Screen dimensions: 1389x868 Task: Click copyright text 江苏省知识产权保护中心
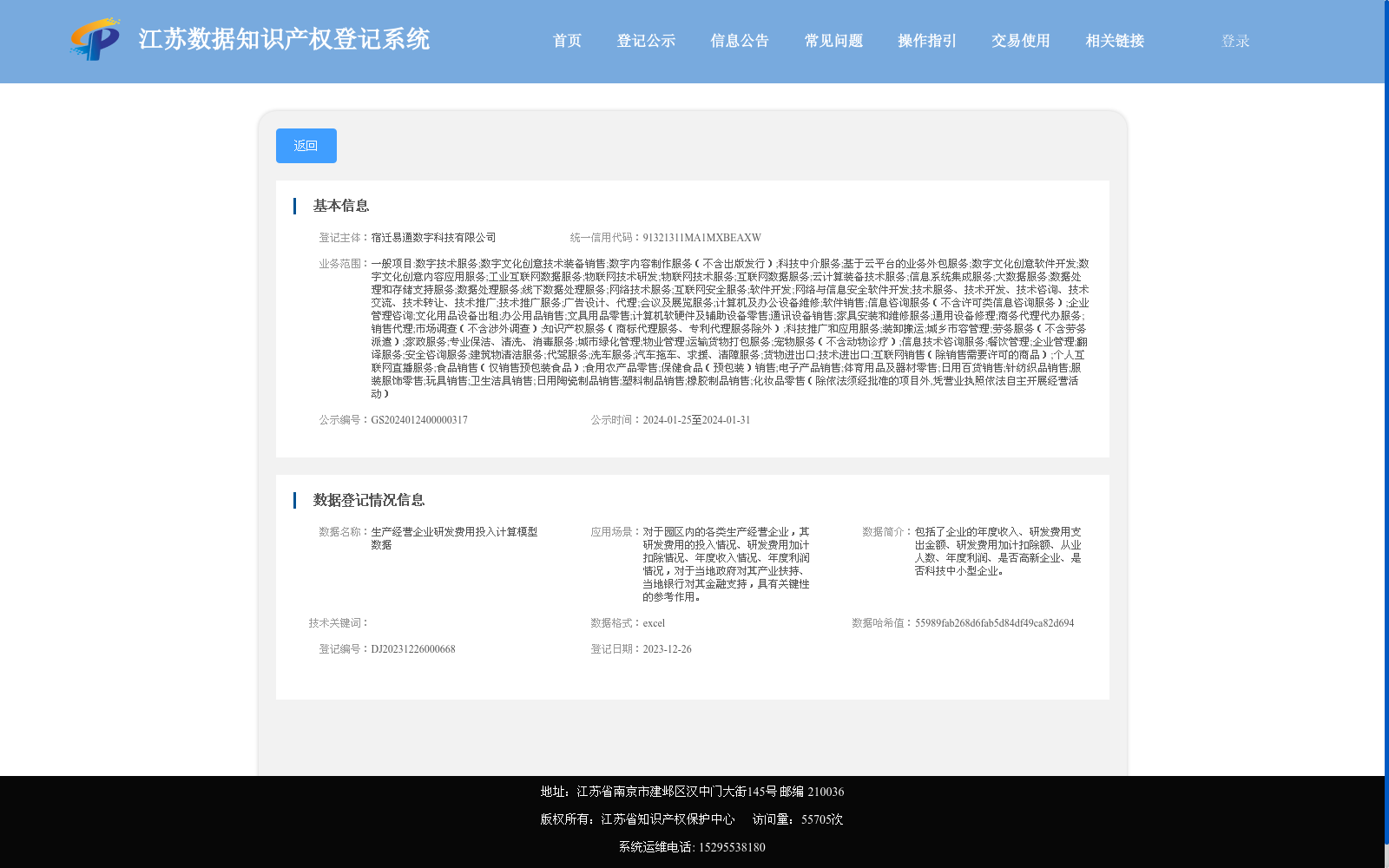tap(668, 819)
